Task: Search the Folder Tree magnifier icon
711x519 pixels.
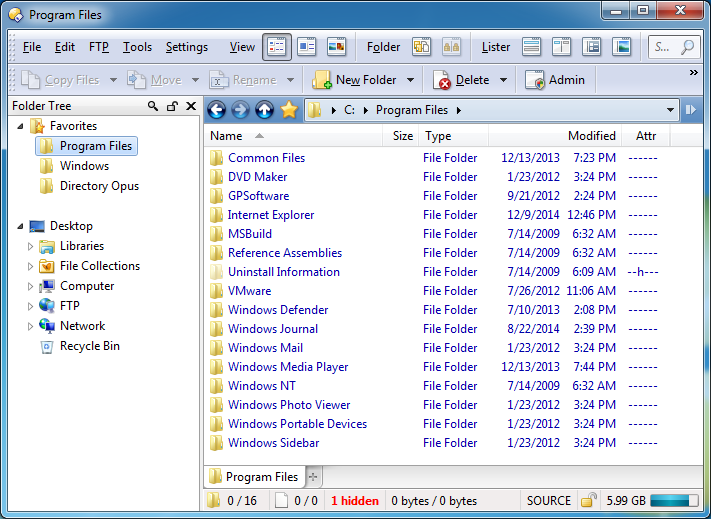Action: [x=153, y=106]
